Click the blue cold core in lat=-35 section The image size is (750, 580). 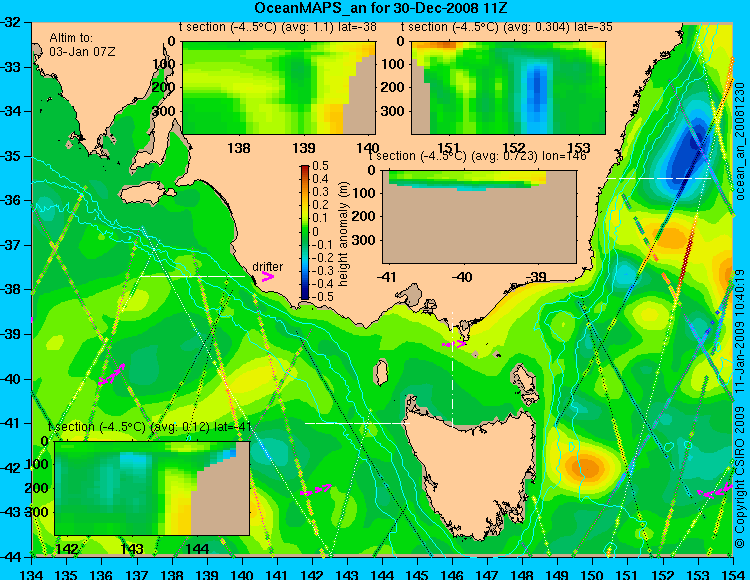click(537, 93)
